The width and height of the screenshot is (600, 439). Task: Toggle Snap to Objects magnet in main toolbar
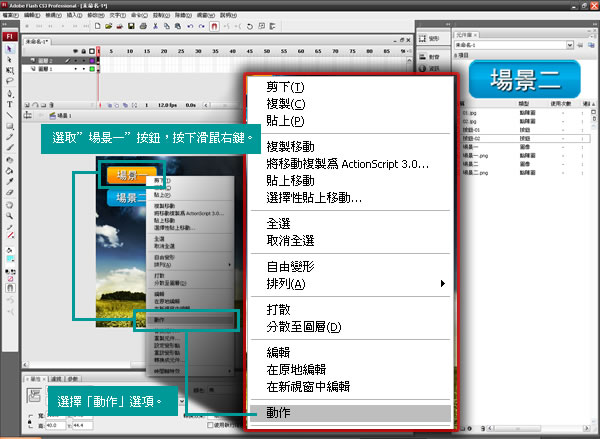214,26
